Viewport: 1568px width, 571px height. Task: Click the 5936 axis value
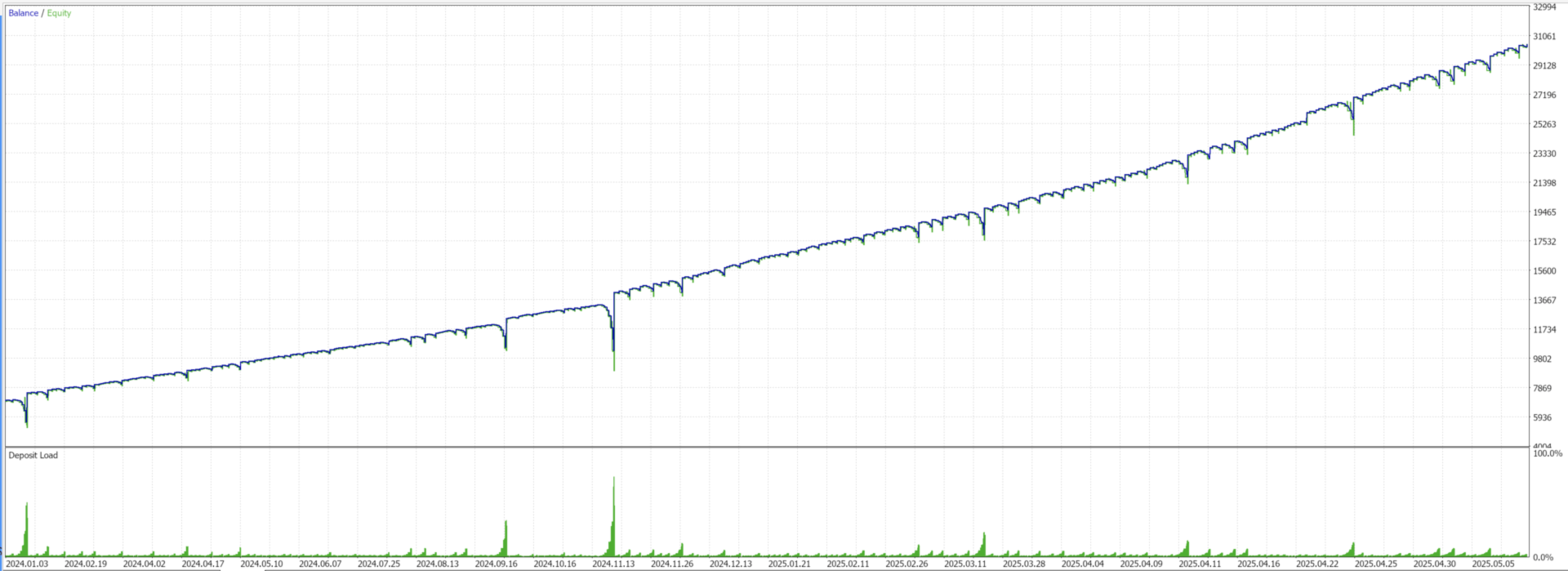point(1542,418)
